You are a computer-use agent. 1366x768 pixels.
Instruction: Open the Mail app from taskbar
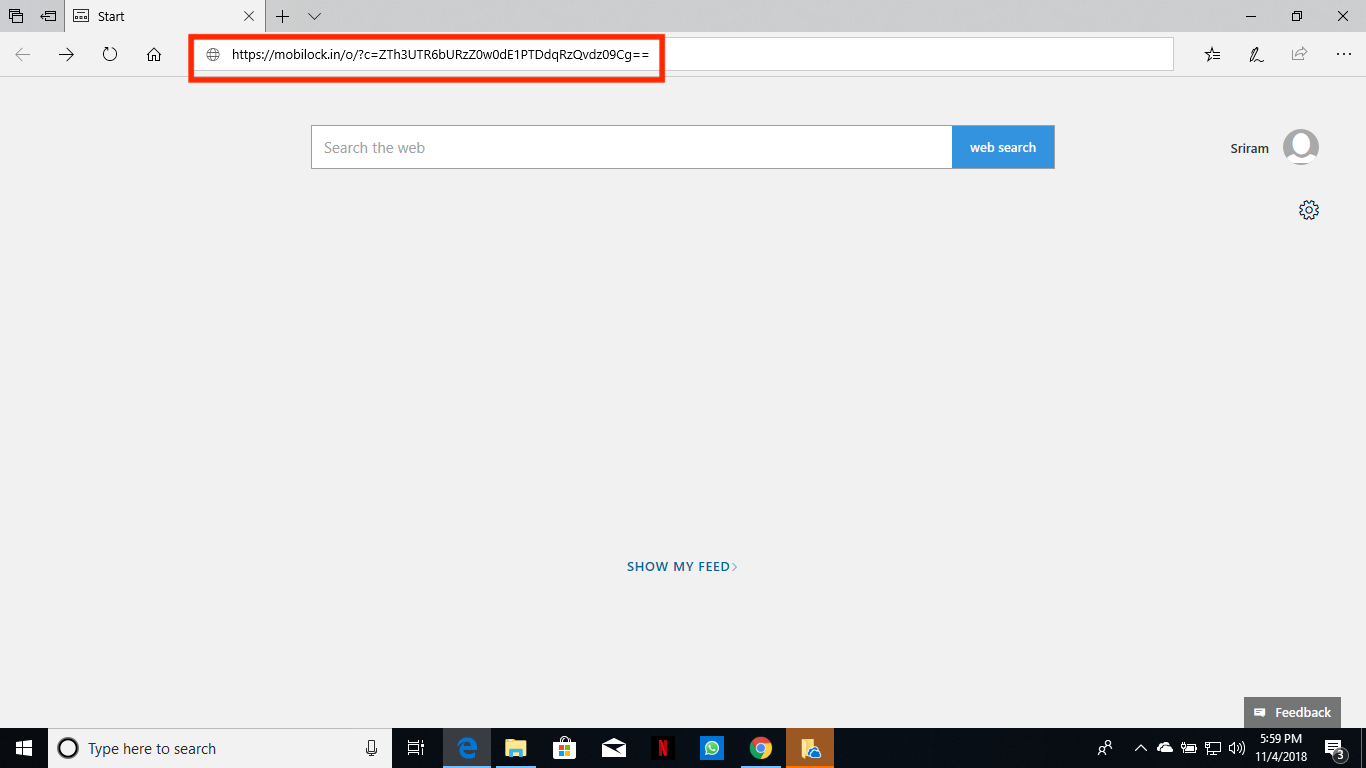tap(614, 748)
